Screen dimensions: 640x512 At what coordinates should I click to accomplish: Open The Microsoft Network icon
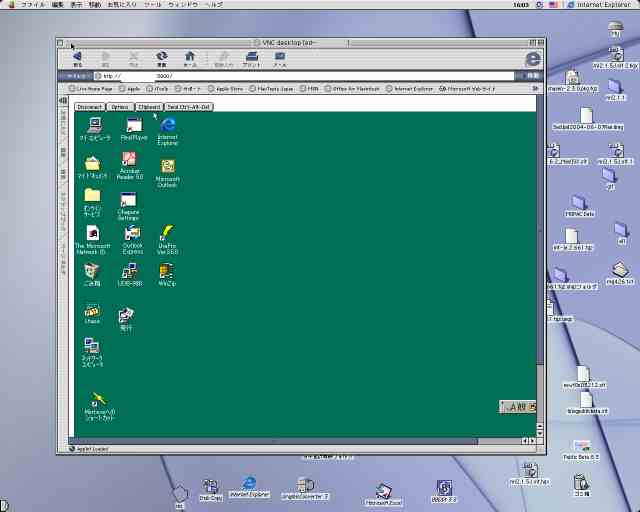pyautogui.click(x=93, y=234)
